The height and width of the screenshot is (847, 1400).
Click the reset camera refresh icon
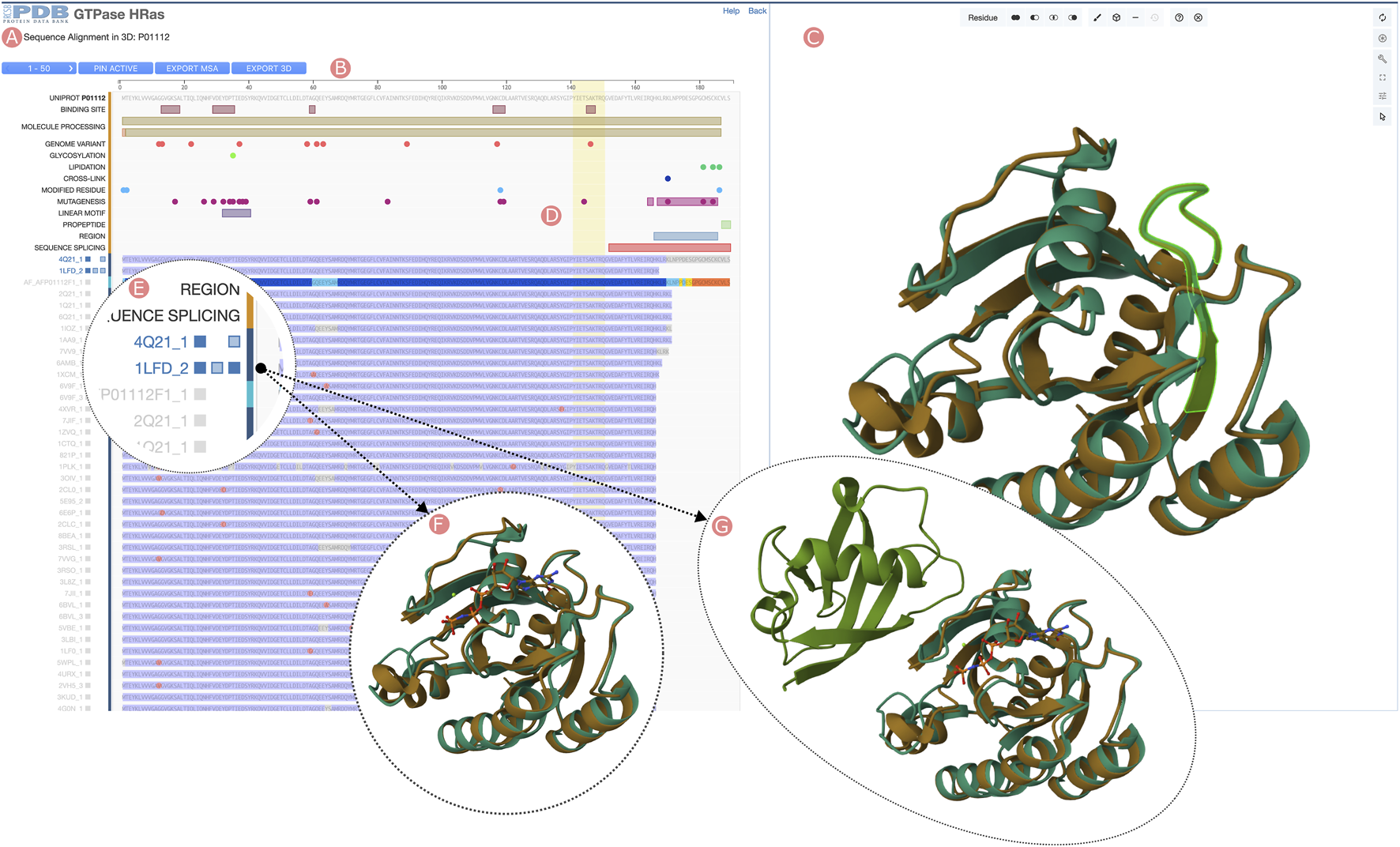tap(1382, 17)
